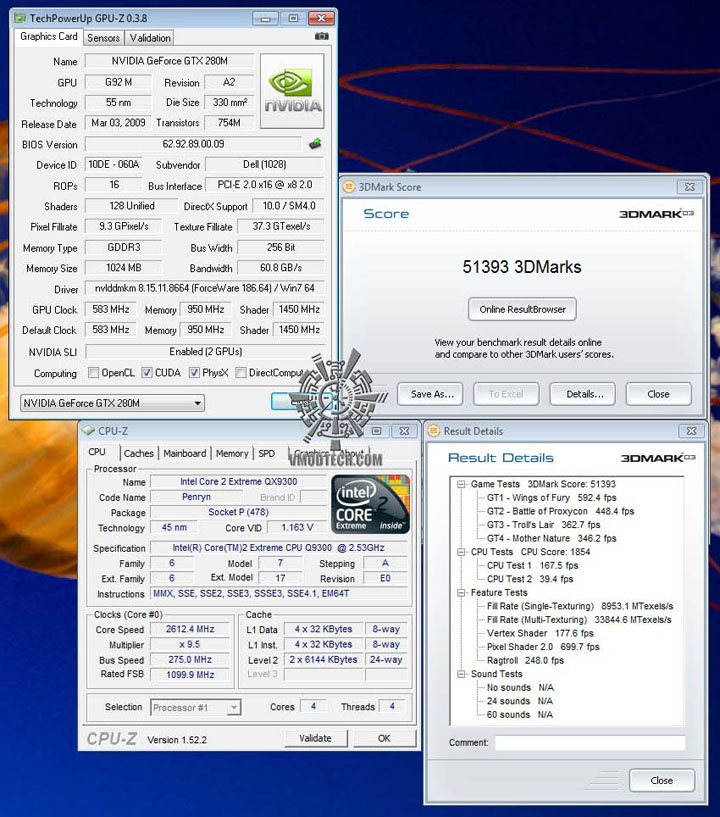Toggle the CUDA checkbox
The height and width of the screenshot is (817, 720).
[x=147, y=373]
